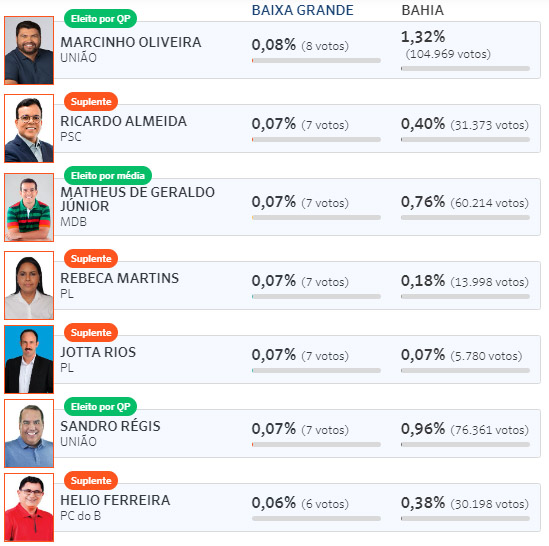Click the 'Eleito por média' green badge

click(x=108, y=175)
